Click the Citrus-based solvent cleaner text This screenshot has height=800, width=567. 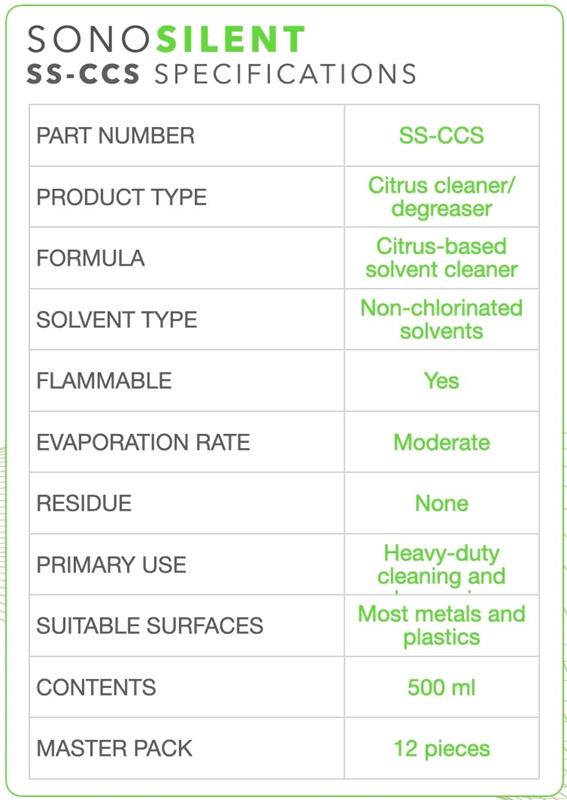[x=441, y=258]
